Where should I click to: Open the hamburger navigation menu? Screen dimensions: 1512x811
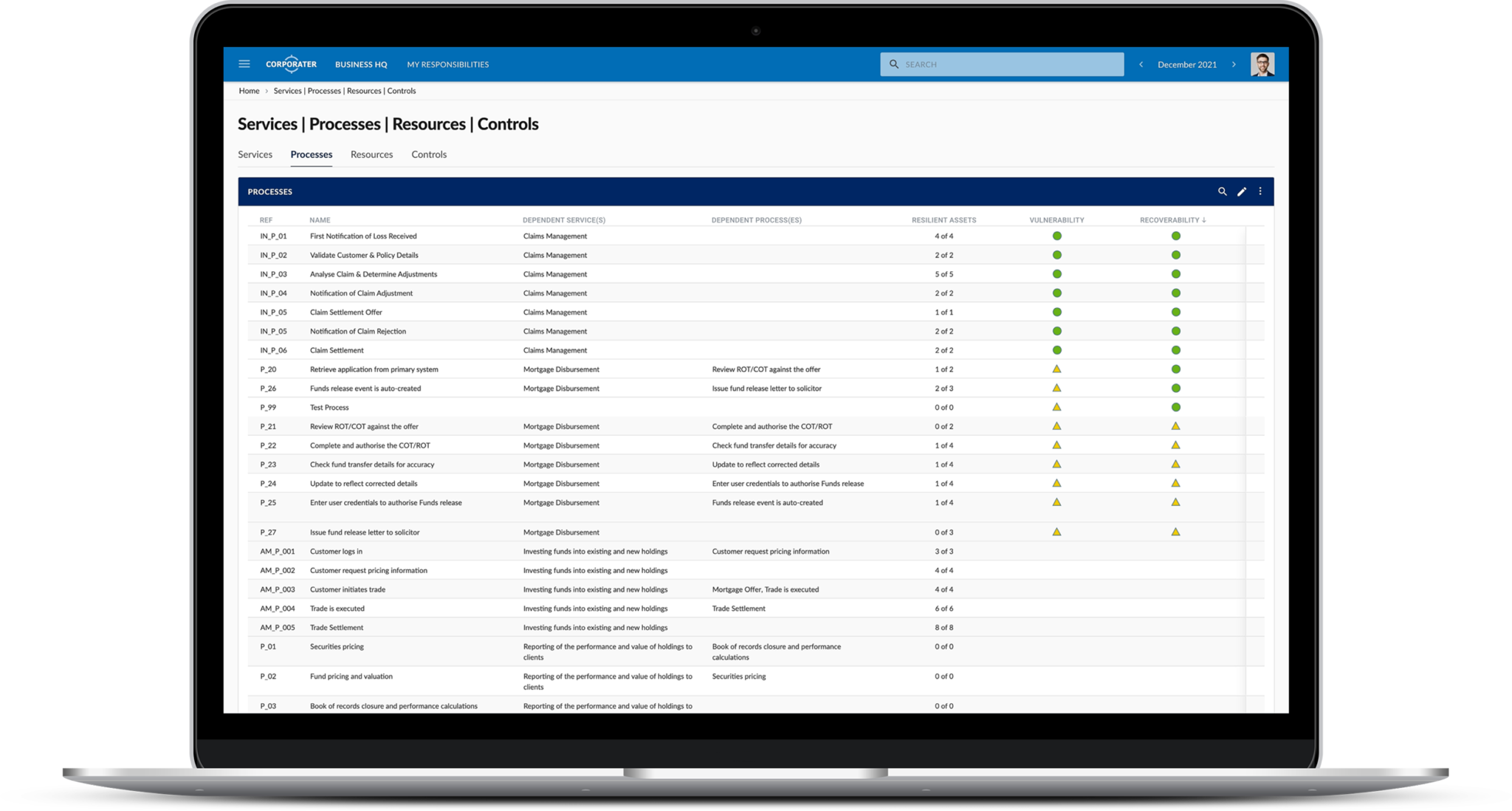[244, 64]
